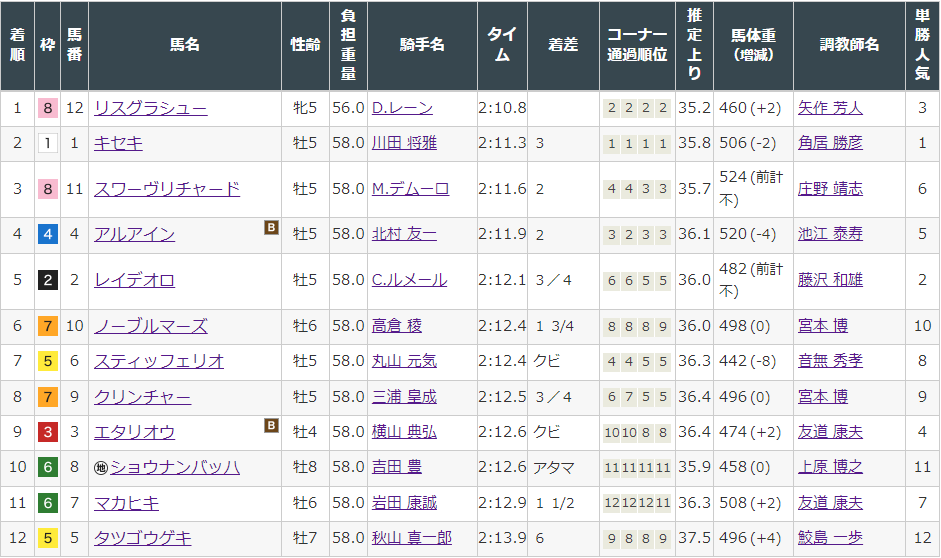Image resolution: width=941 pixels, height=558 pixels.
Task: Open the horse link ノーブルマーズ
Action: [151, 326]
